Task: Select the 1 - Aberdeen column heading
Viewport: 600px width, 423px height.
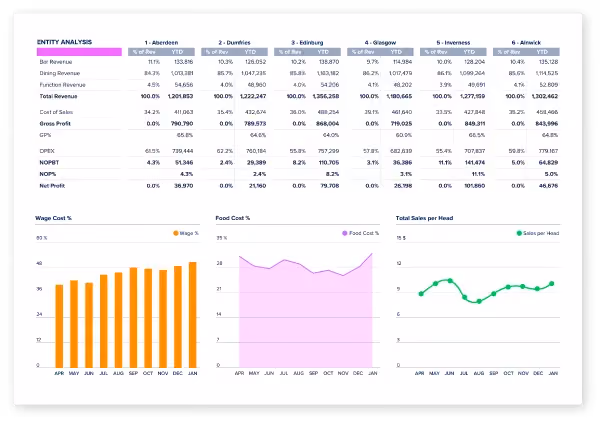Action: (161, 42)
